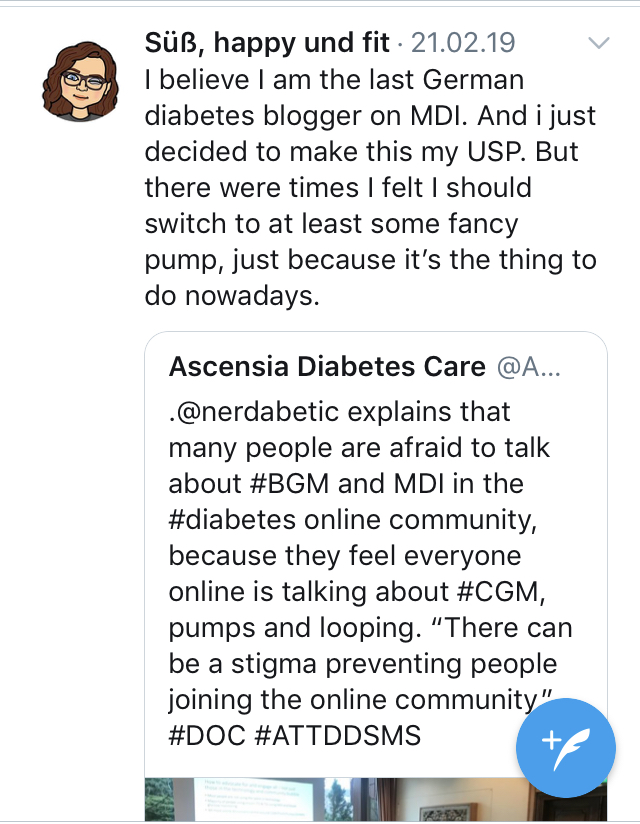Tap the cartoon avatar profile picture

click(75, 78)
